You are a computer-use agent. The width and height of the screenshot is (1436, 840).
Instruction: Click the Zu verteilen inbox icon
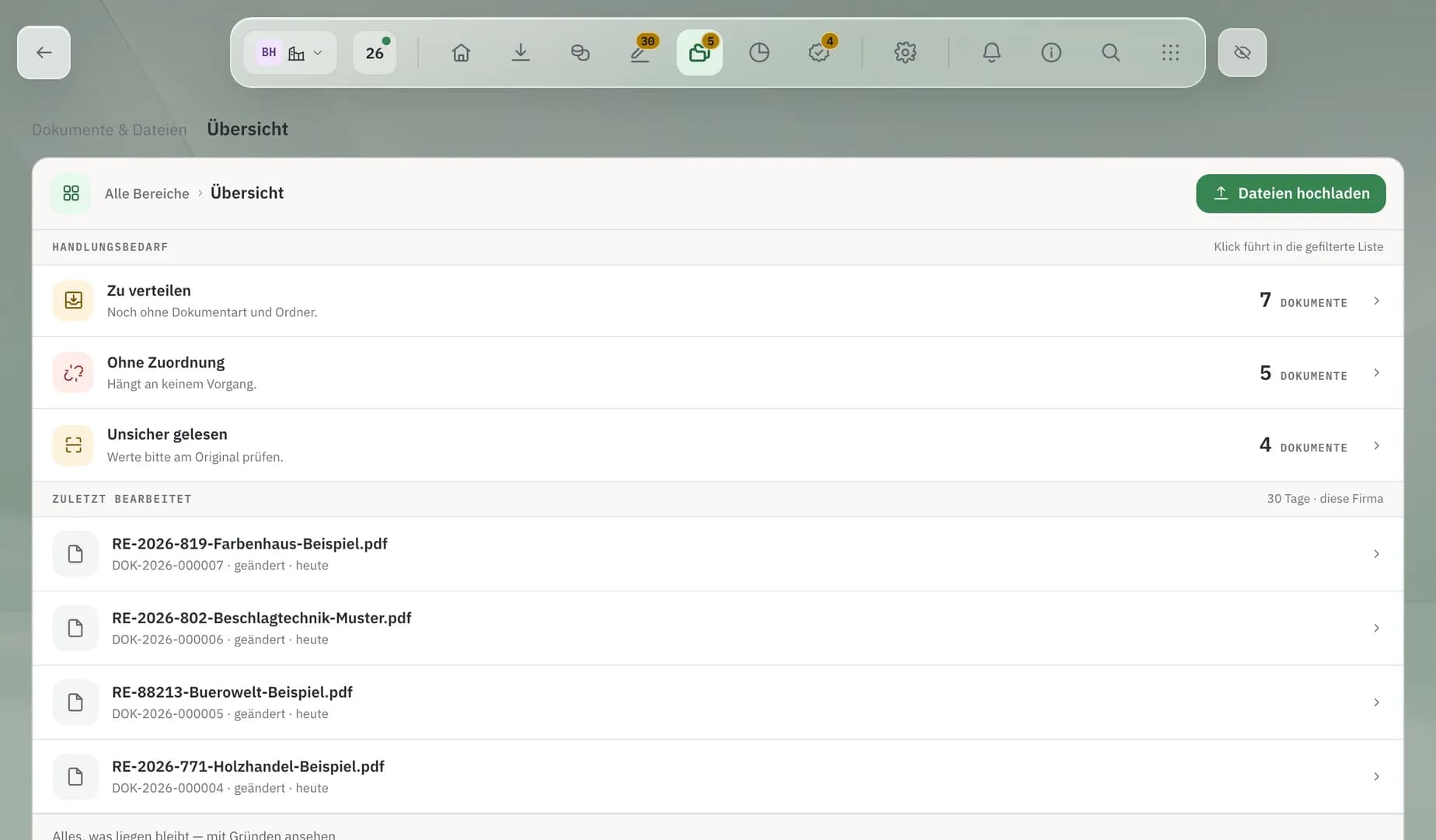pos(73,301)
